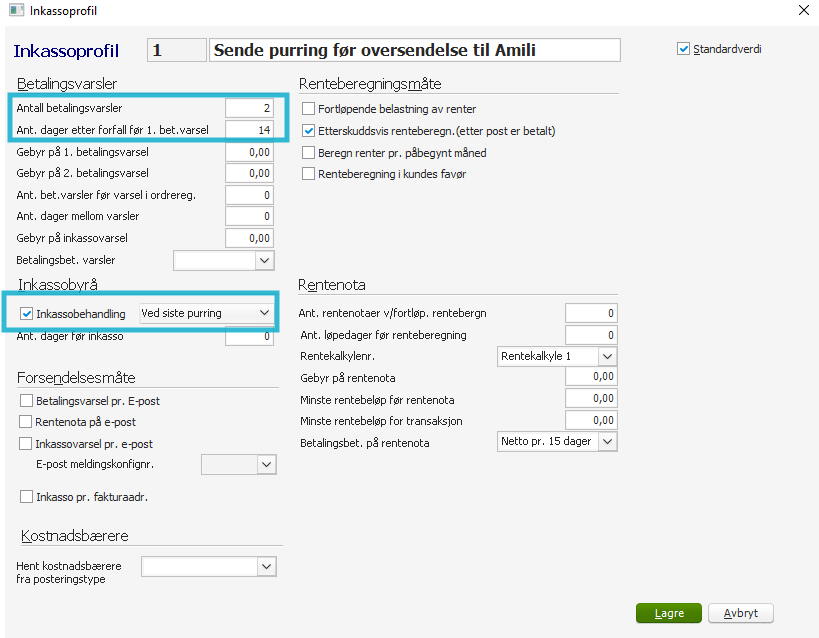Click Minste rentebeløp før rentenota field
The width and height of the screenshot is (819, 638).
click(591, 399)
